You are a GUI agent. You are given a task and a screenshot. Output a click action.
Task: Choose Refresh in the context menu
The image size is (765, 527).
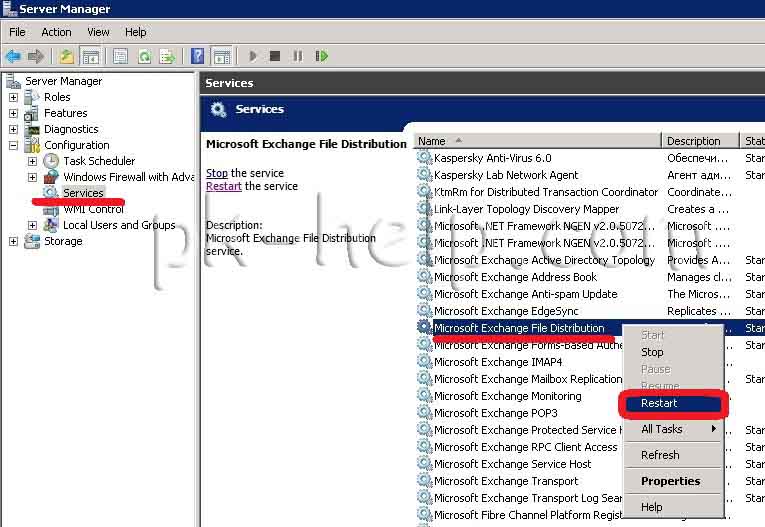point(673,455)
